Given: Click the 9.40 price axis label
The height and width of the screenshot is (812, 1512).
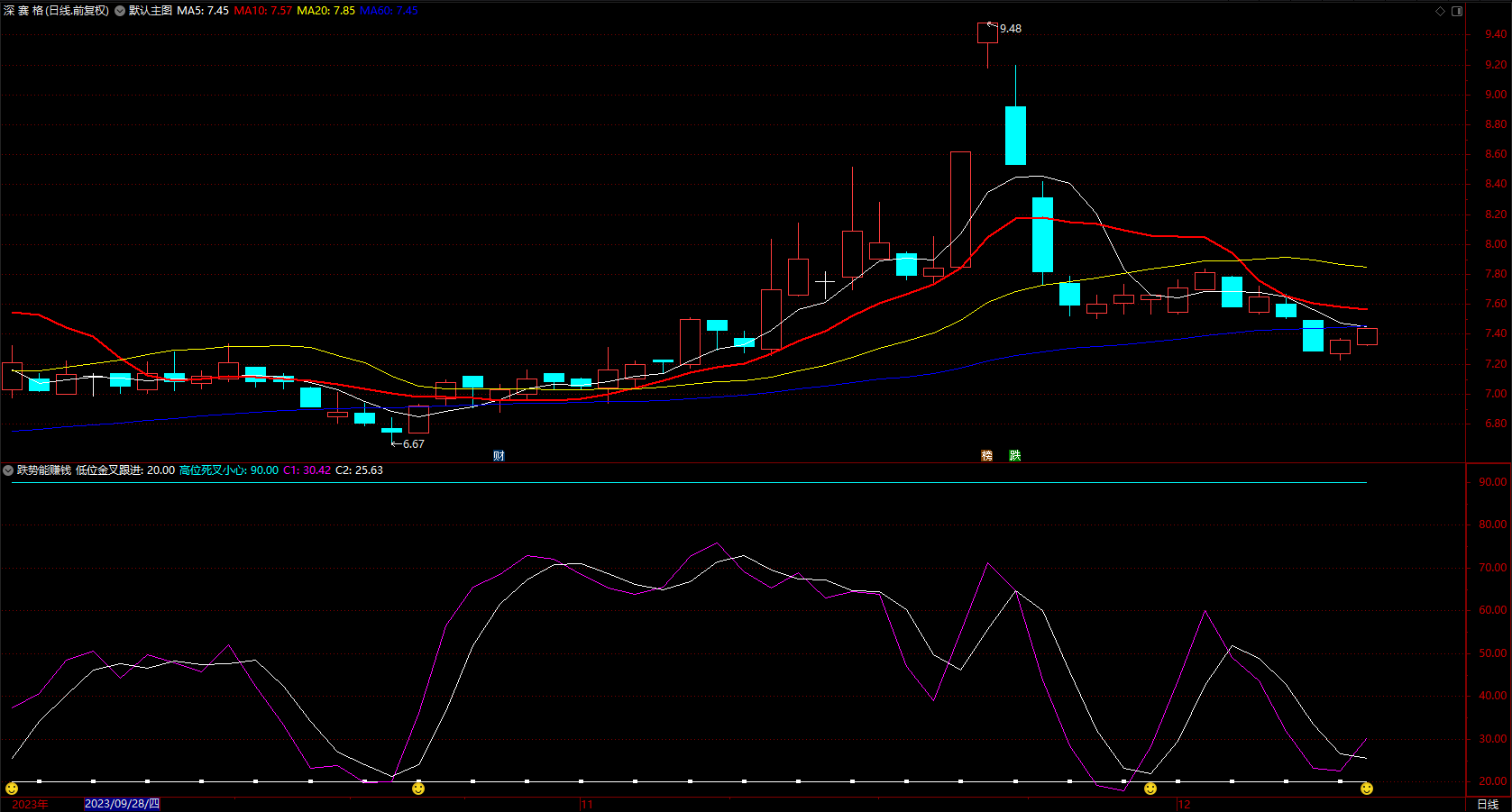Looking at the screenshot, I should pos(1496,34).
